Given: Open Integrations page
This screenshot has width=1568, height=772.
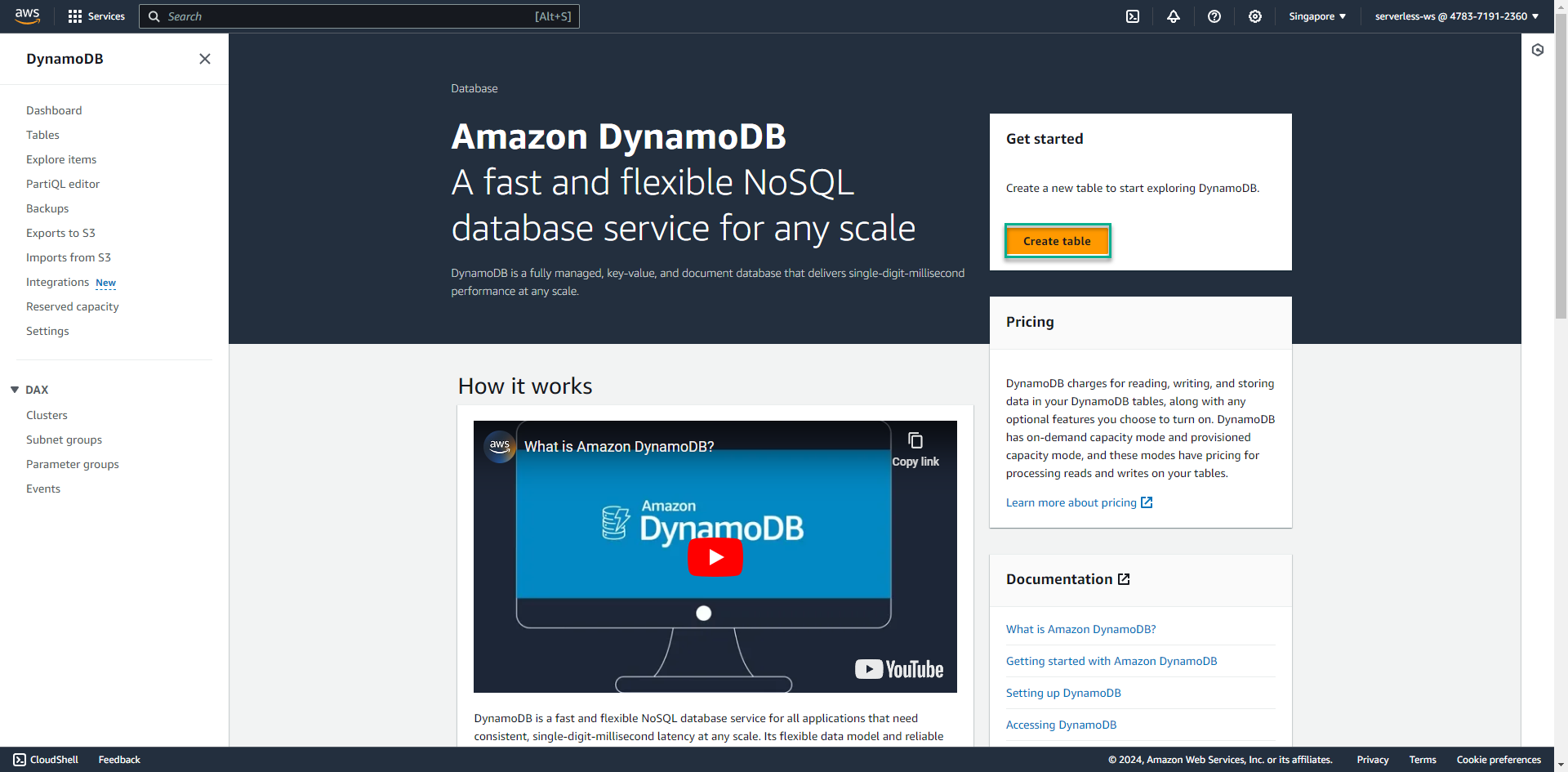Looking at the screenshot, I should (x=57, y=282).
